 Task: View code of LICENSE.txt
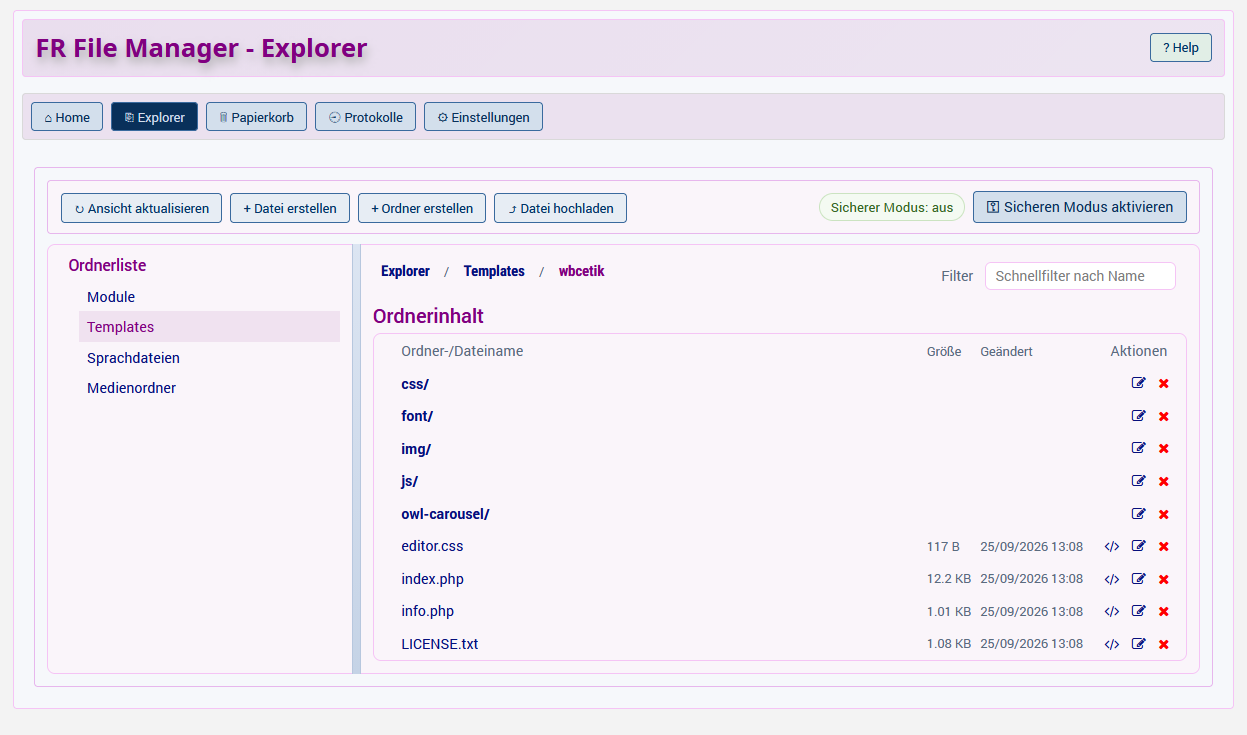1111,644
